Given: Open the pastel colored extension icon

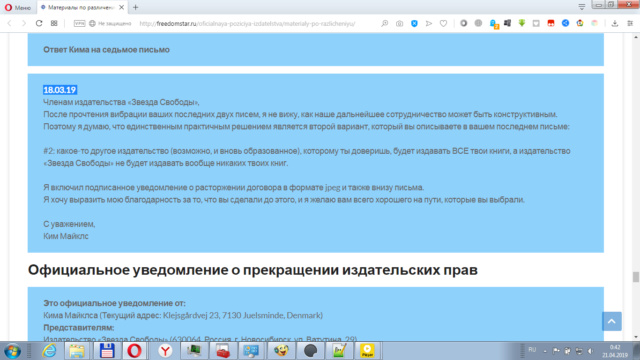Looking at the screenshot, I should [594, 24].
